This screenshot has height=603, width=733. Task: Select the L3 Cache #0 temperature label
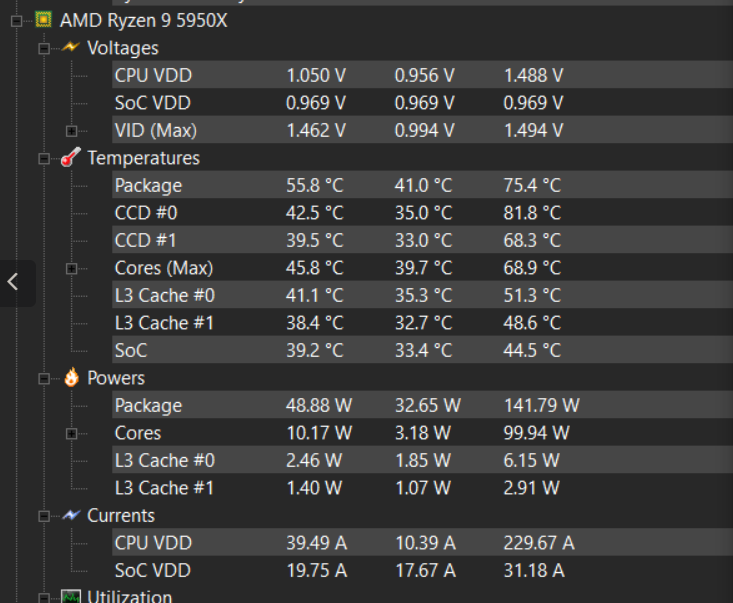pyautogui.click(x=165, y=295)
